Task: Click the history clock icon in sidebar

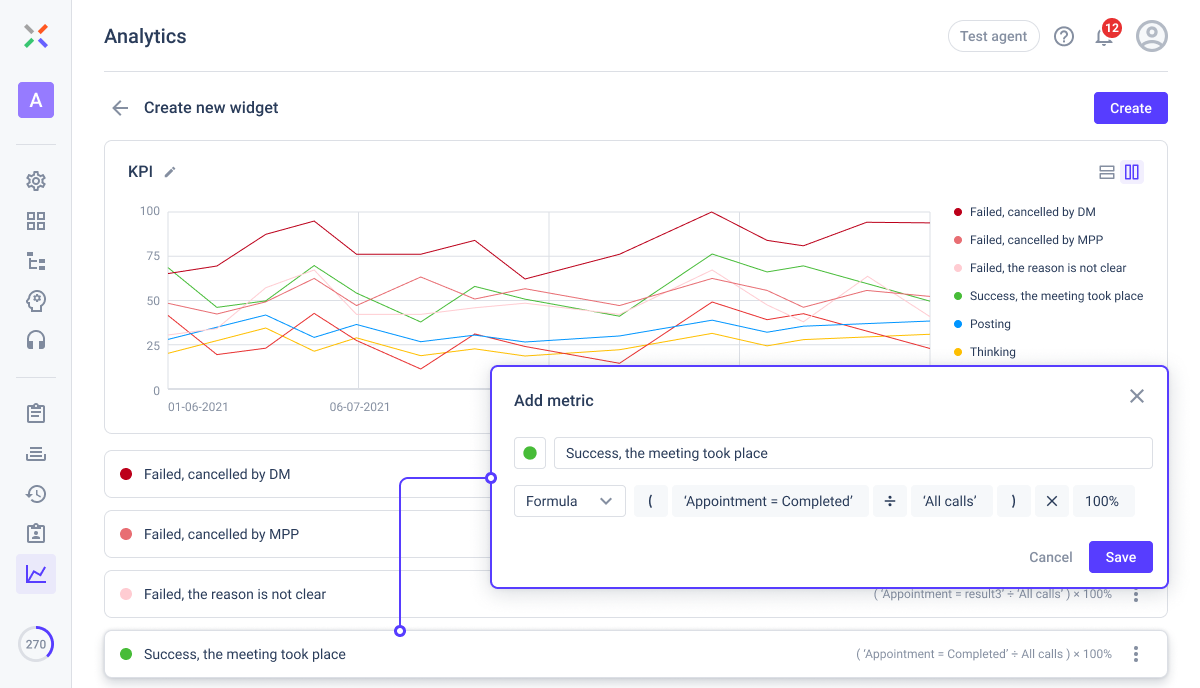Action: click(36, 493)
